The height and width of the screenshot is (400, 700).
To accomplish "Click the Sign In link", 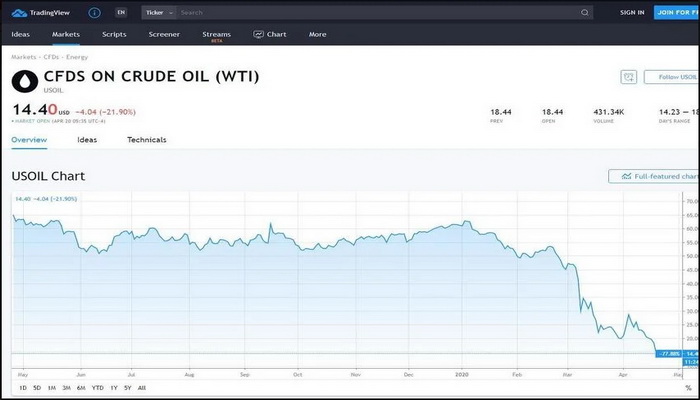I will [632, 13].
